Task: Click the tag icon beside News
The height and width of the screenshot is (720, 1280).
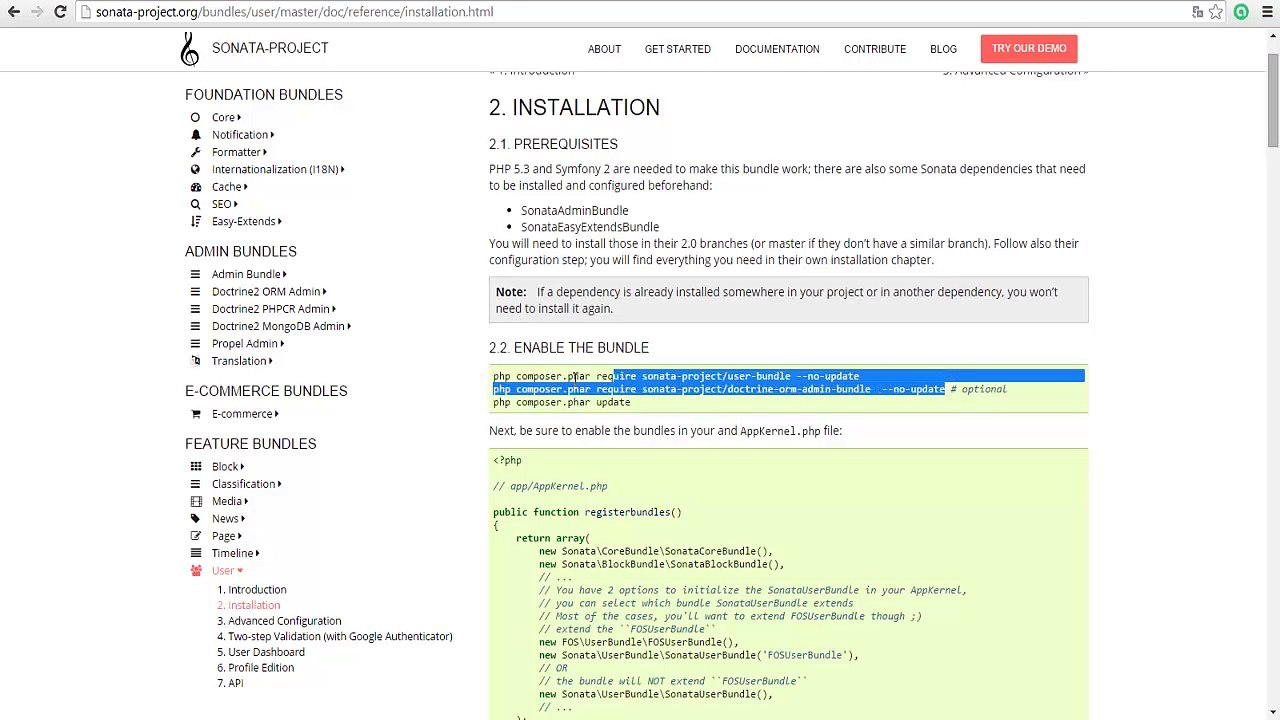Action: [x=195, y=519]
